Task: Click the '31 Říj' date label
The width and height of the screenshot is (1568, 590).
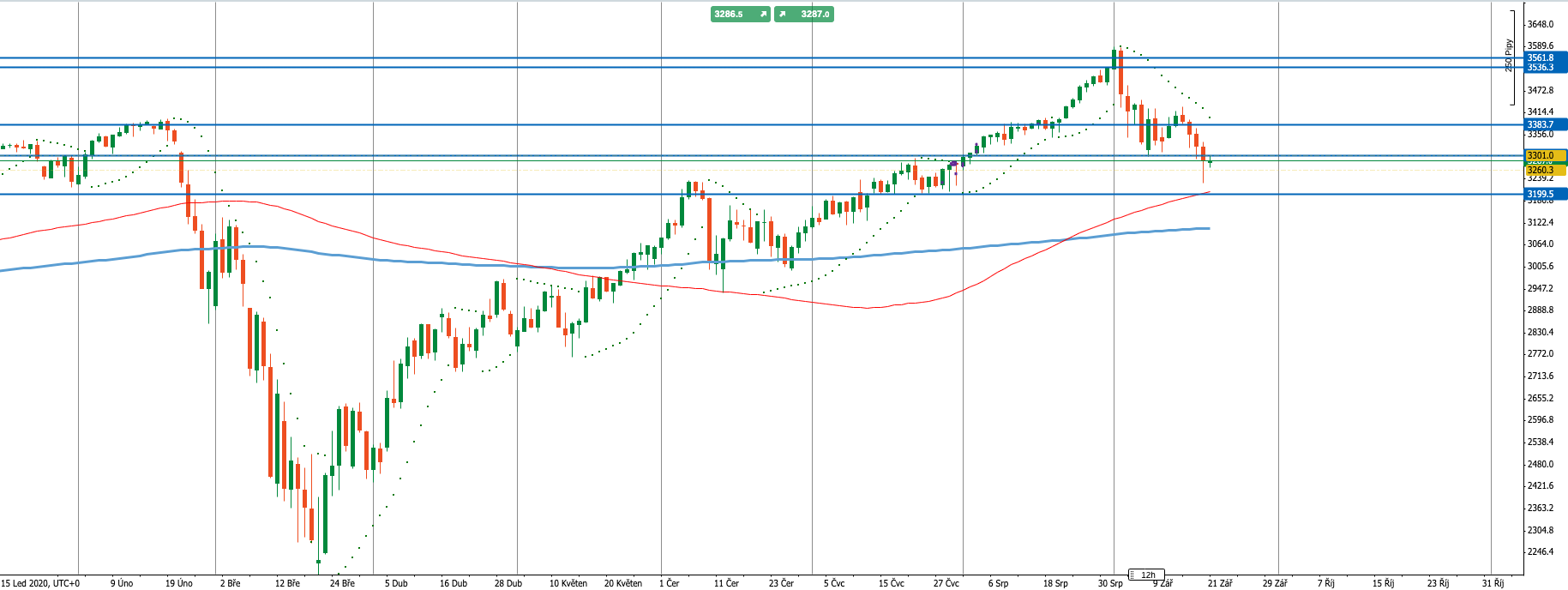Action: pos(1493,583)
